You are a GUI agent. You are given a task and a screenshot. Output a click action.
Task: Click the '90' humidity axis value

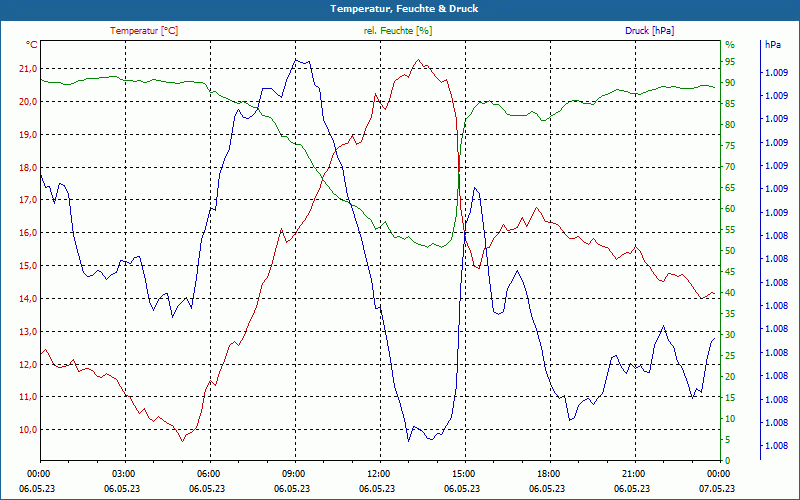[x=730, y=83]
